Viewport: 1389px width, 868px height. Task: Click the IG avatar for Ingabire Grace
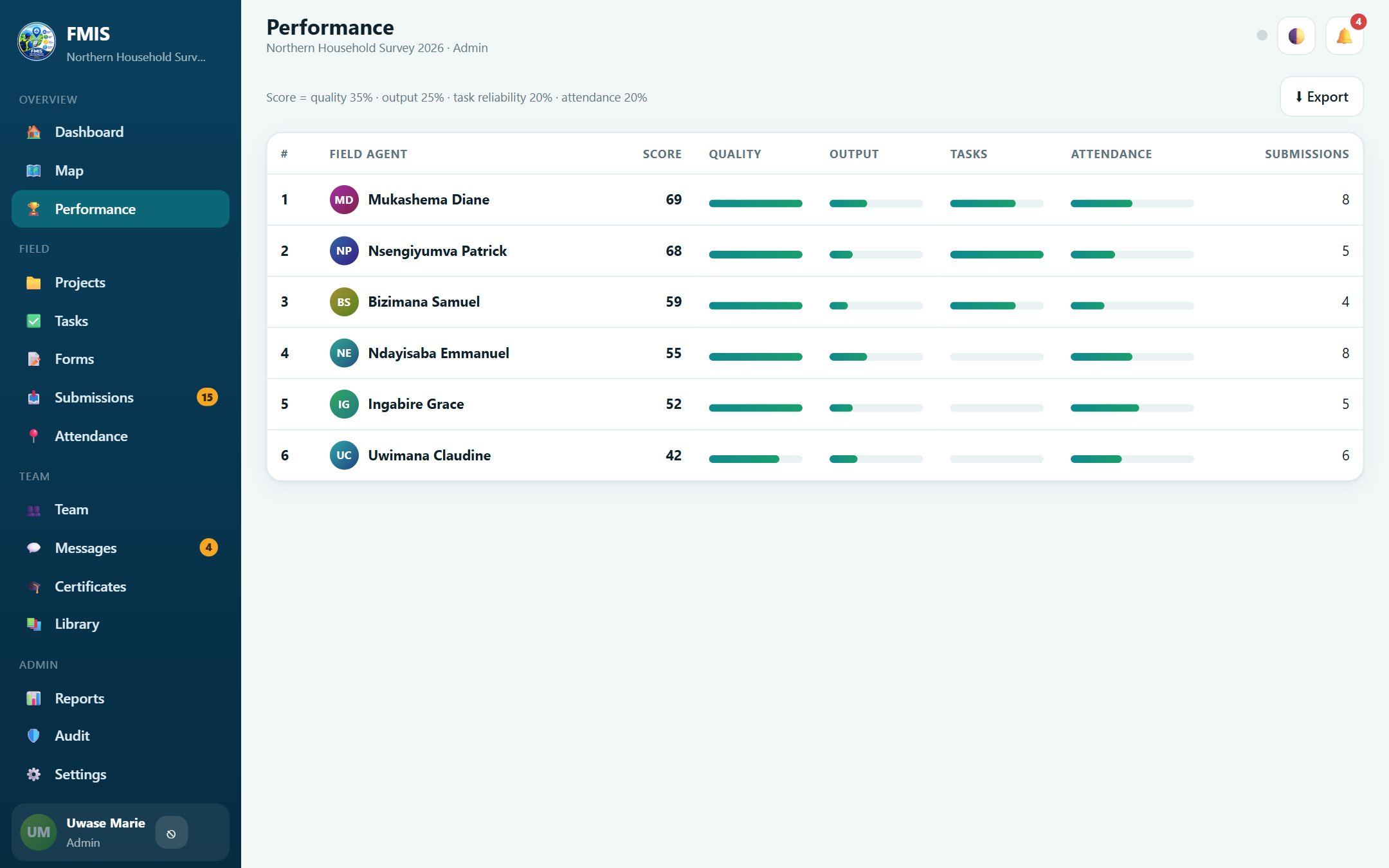pos(344,404)
